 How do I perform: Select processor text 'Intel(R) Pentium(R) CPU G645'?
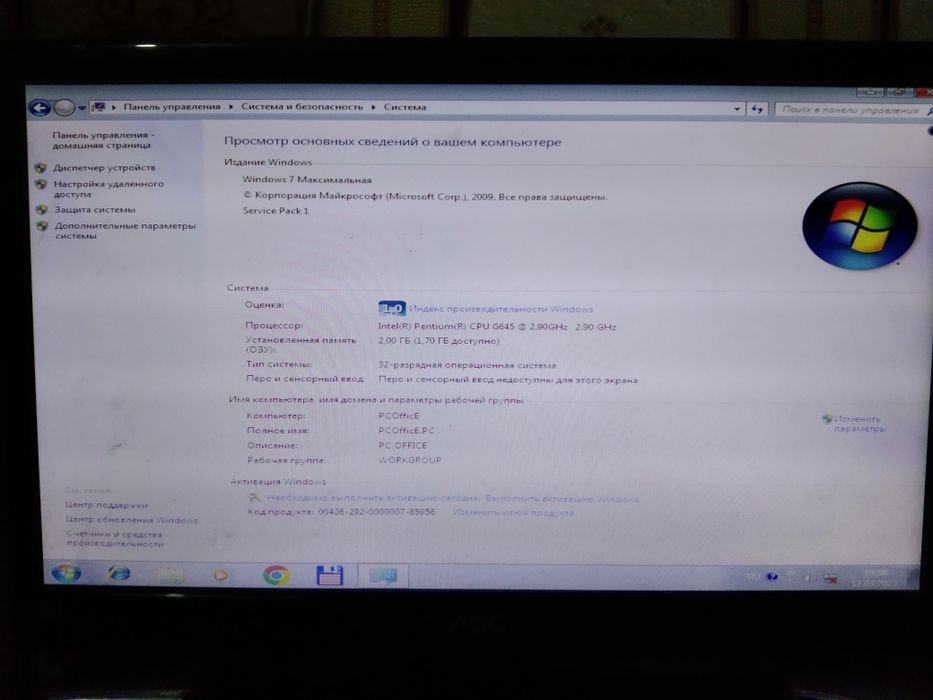(446, 326)
